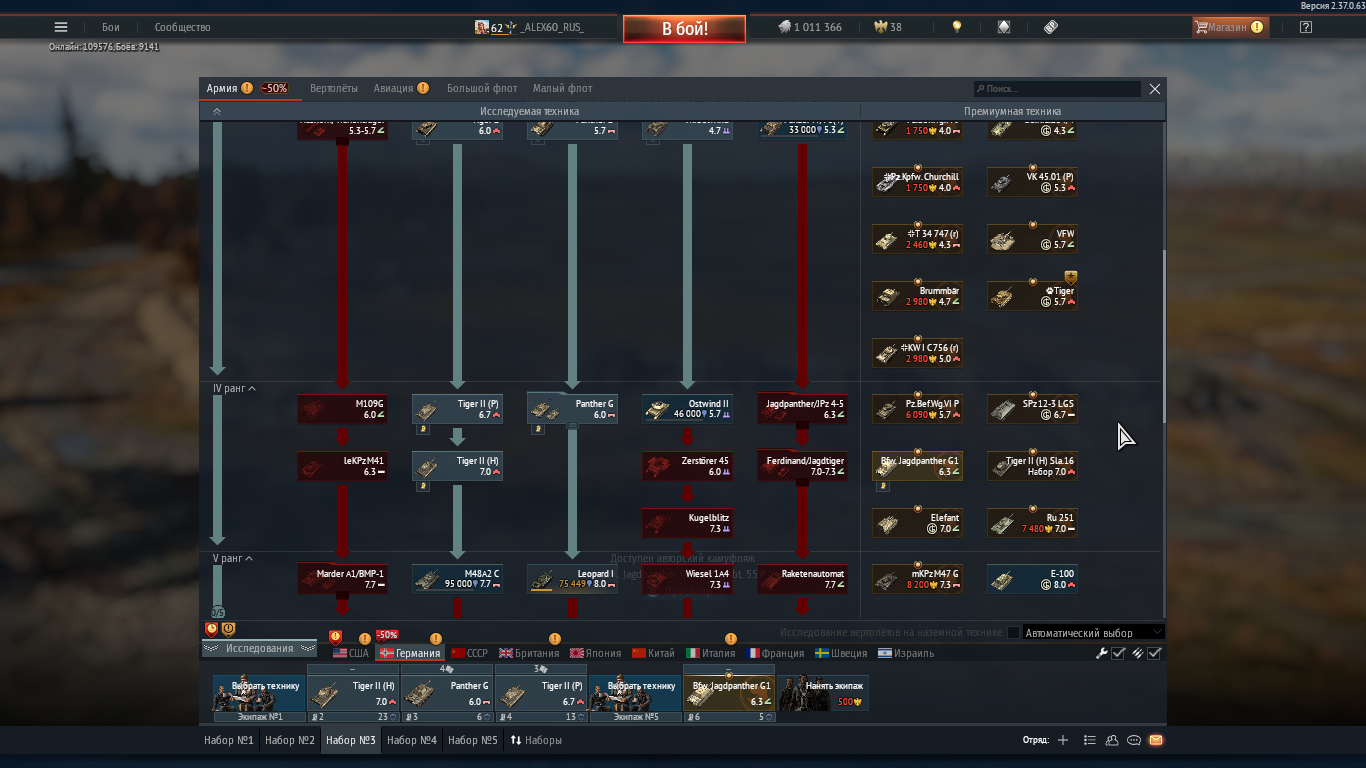Open the Исследования research button
The height and width of the screenshot is (768, 1366).
tap(259, 649)
